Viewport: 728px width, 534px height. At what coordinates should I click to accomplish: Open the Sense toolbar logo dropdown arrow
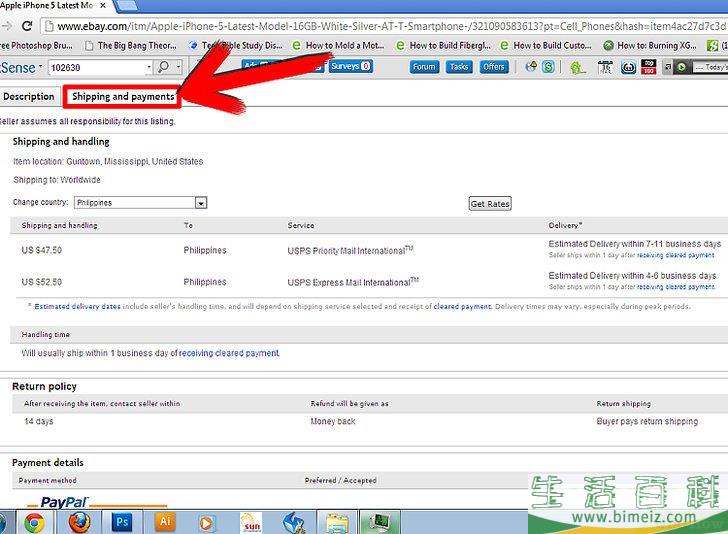40,66
